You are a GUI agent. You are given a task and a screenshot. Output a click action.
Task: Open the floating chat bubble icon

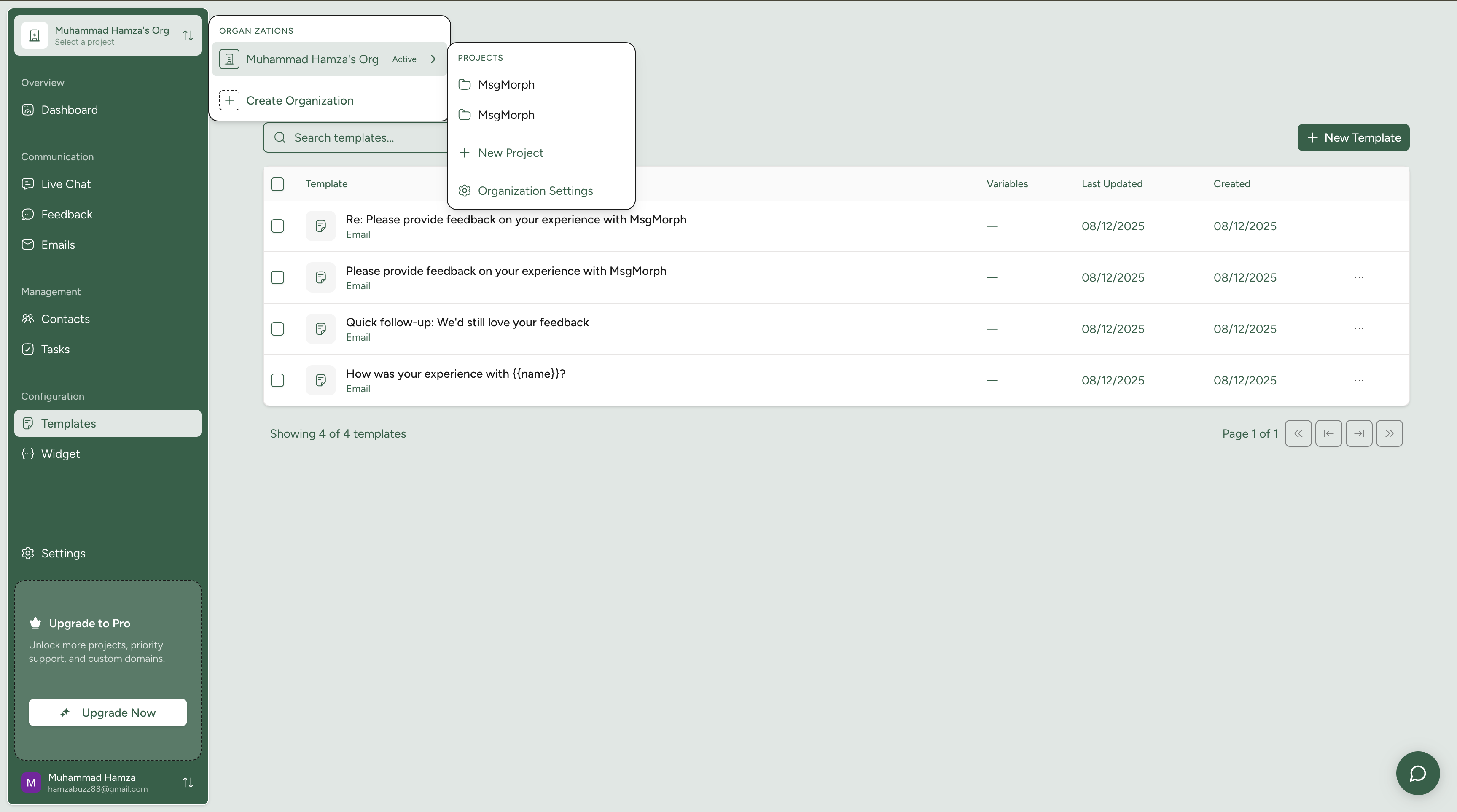click(1417, 773)
